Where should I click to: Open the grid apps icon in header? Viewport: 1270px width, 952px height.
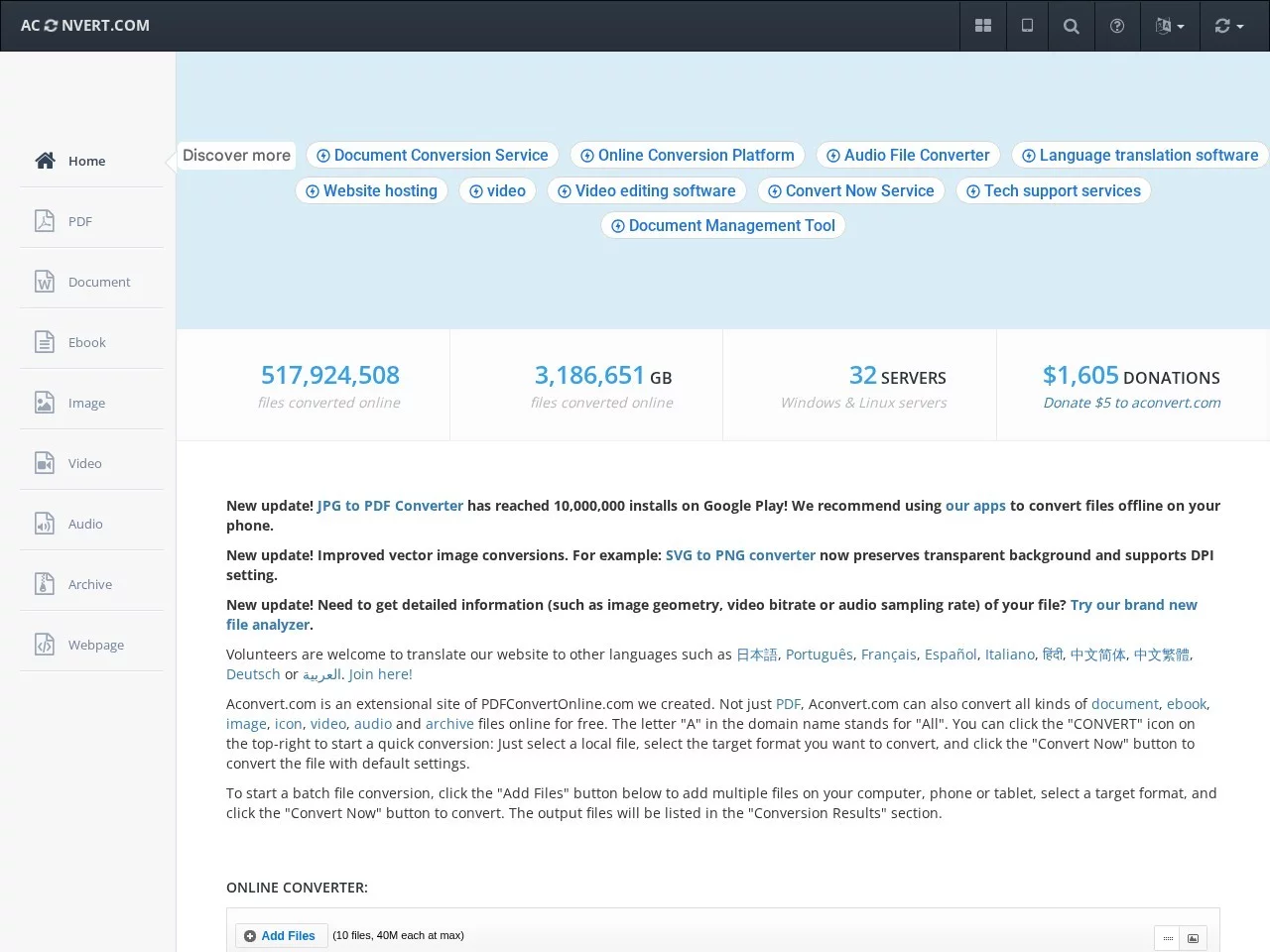pyautogui.click(x=983, y=26)
